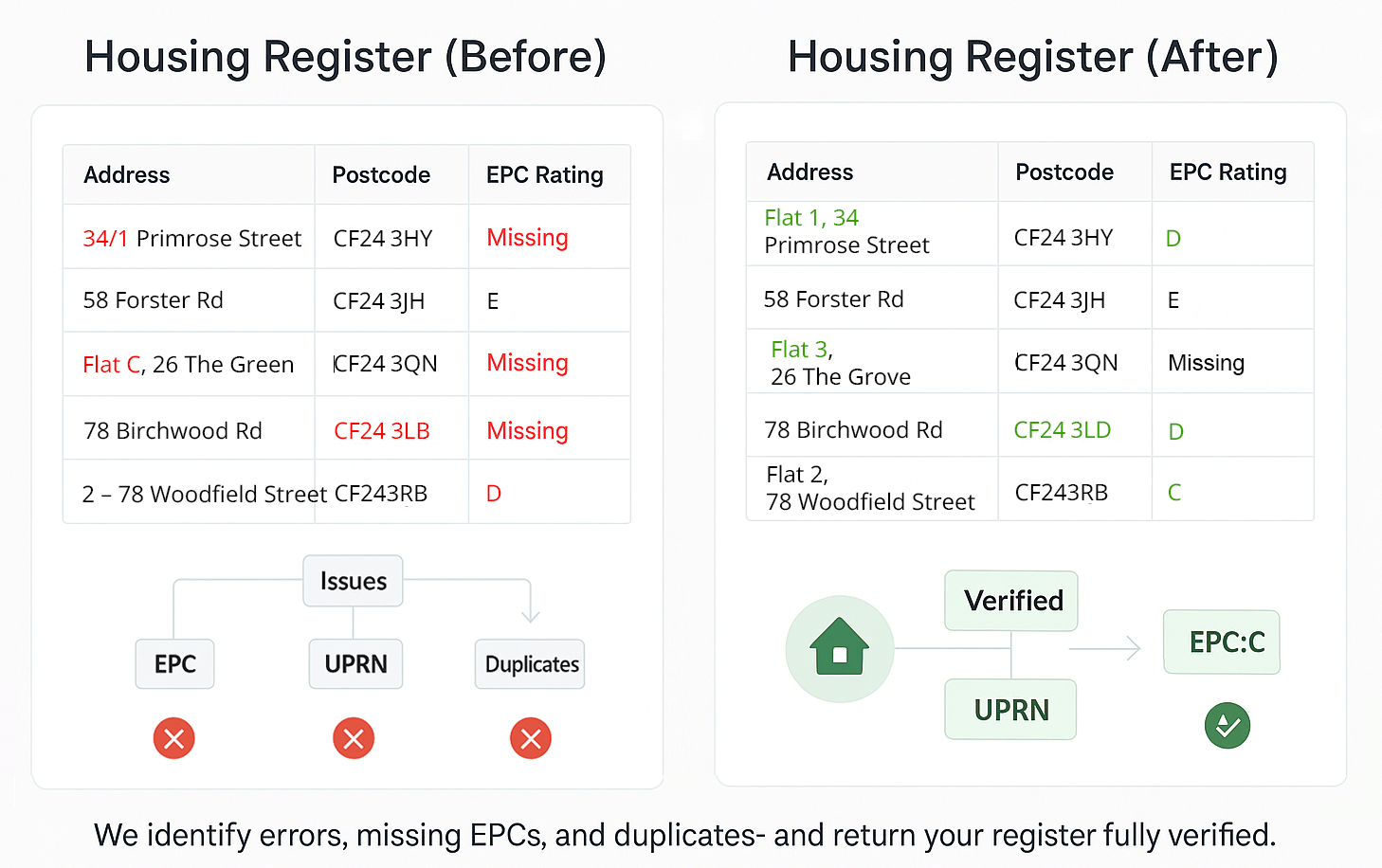Click the green house icon
1382x868 pixels.
point(840,648)
